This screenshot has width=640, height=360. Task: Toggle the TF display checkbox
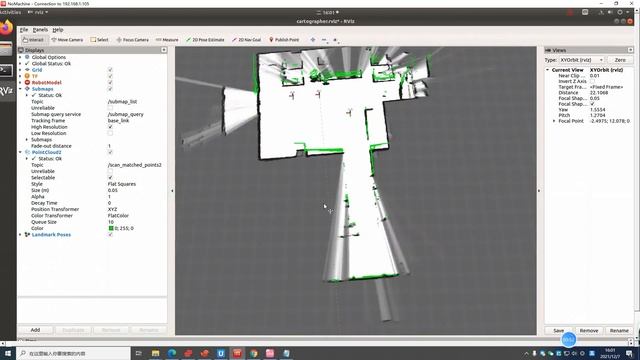coord(110,76)
